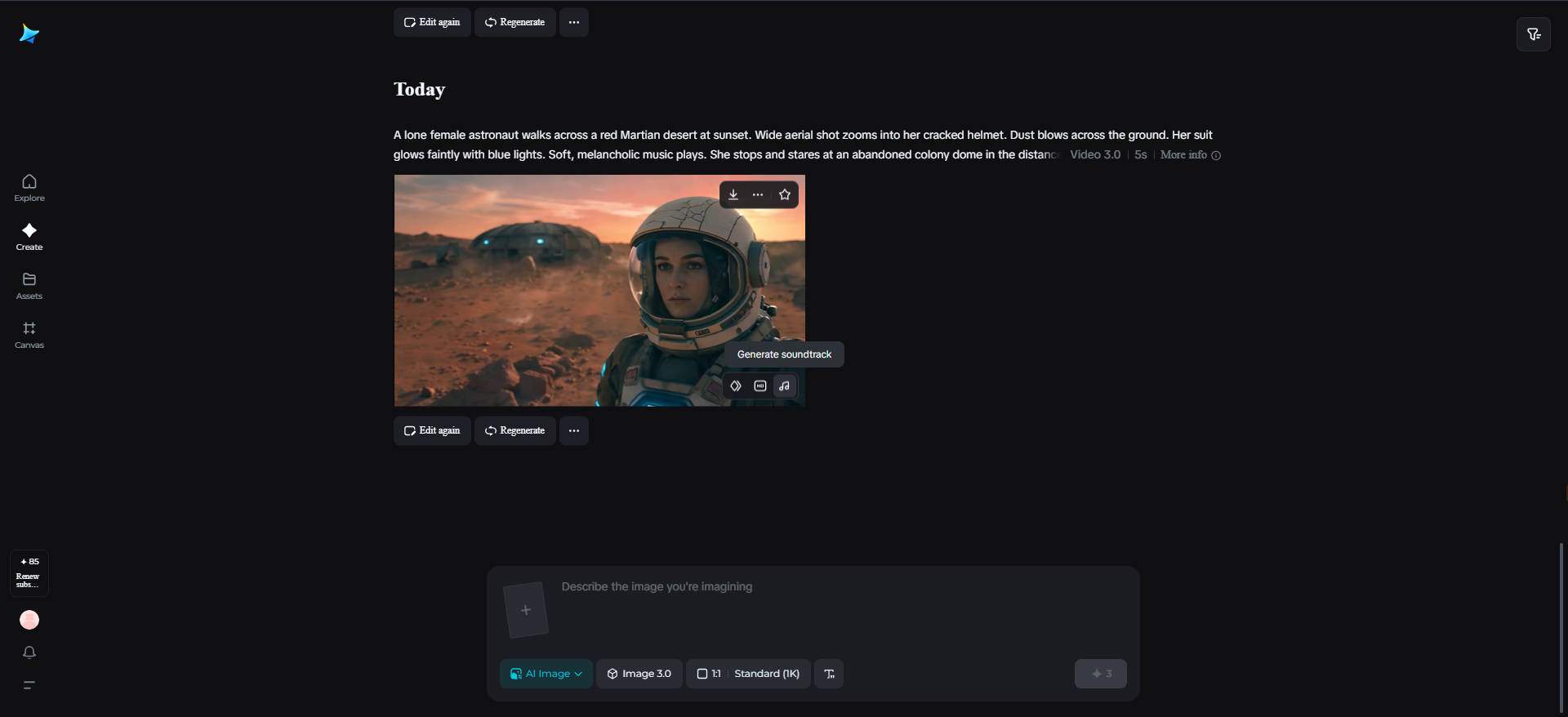Add a reference image with the plus tile
This screenshot has height=717, width=1568.
[x=526, y=610]
